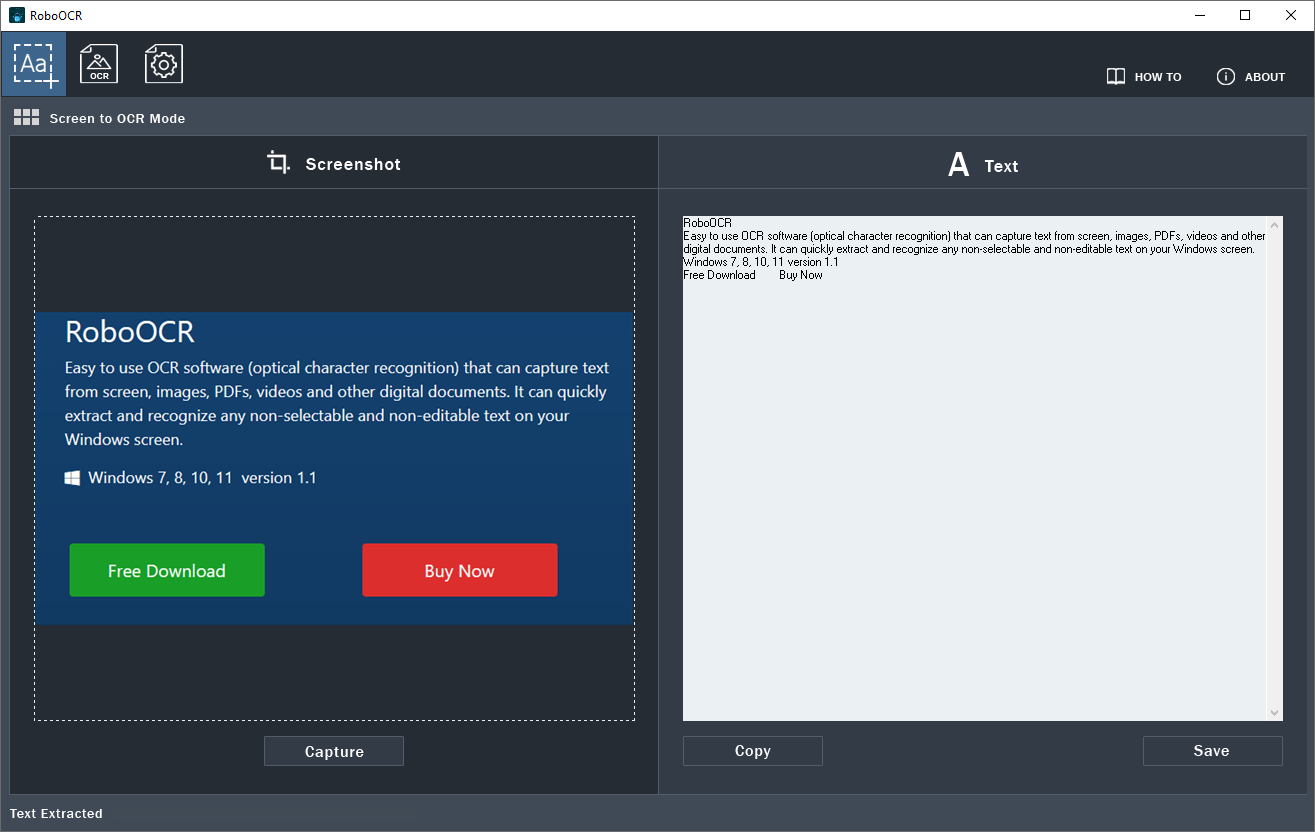Image resolution: width=1315 pixels, height=832 pixels.
Task: Click the large A icon beside Text heading
Action: coord(958,165)
